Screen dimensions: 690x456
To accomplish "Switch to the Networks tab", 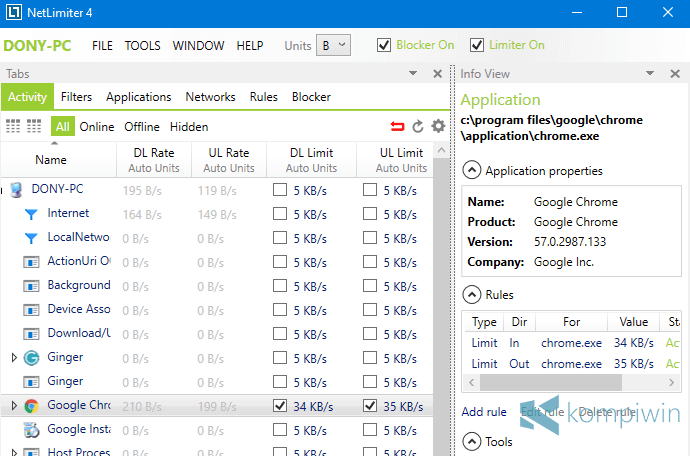I will pos(210,97).
